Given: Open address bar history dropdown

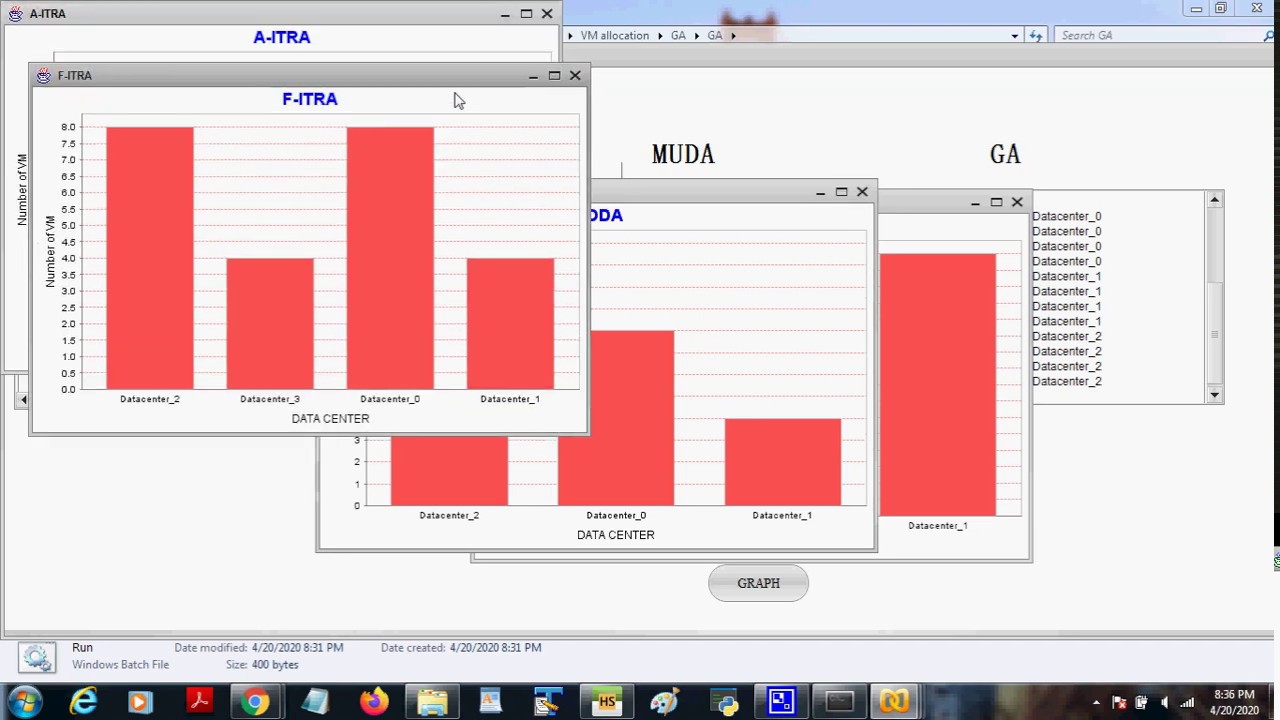Looking at the screenshot, I should (1014, 35).
